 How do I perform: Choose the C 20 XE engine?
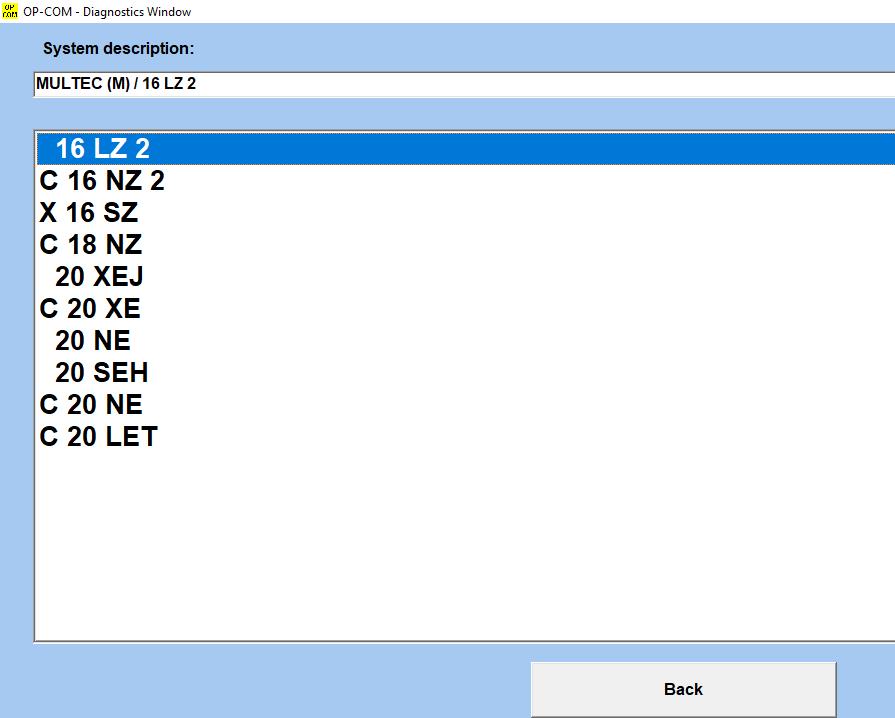(x=466, y=309)
